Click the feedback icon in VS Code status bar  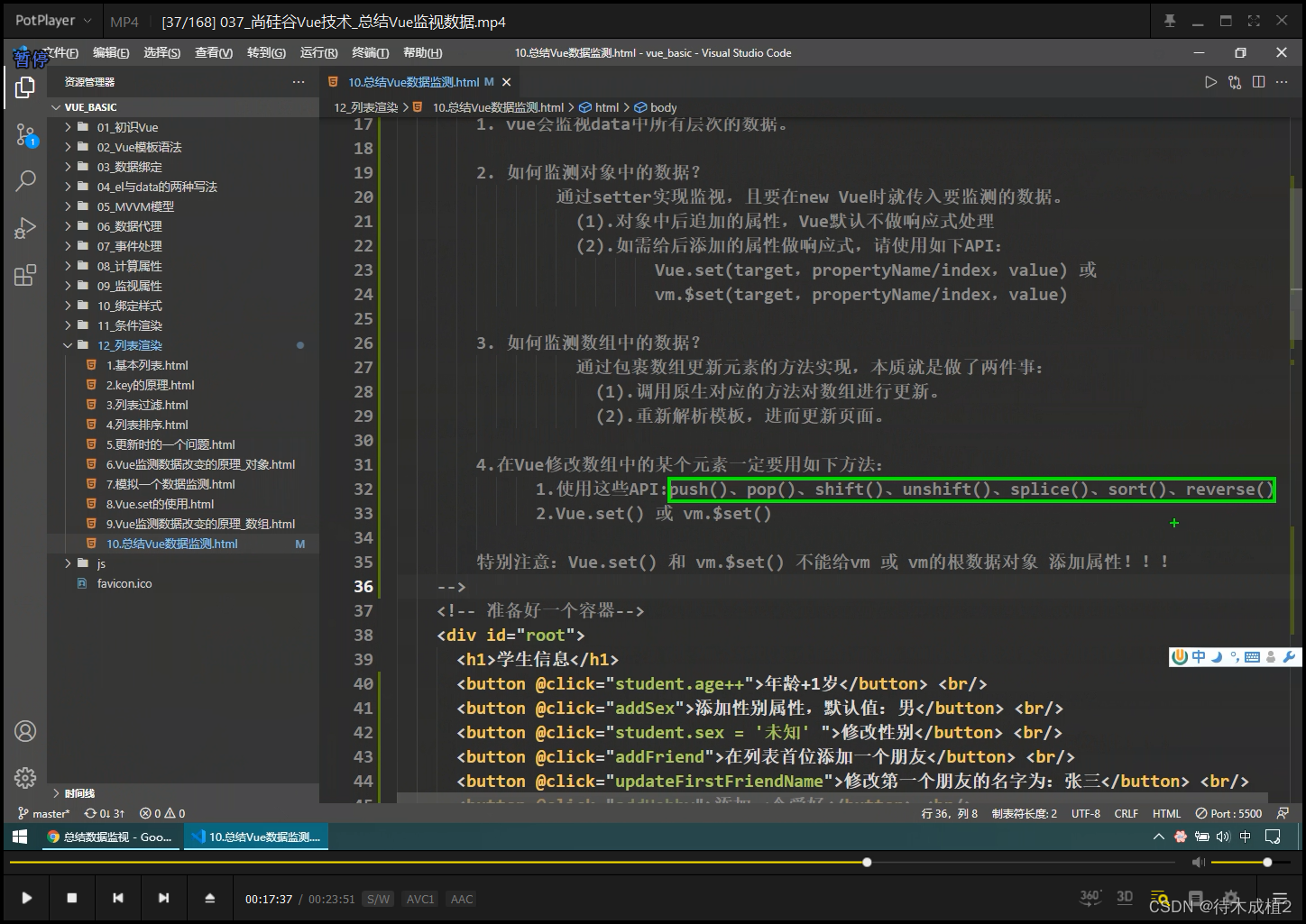click(x=1283, y=813)
